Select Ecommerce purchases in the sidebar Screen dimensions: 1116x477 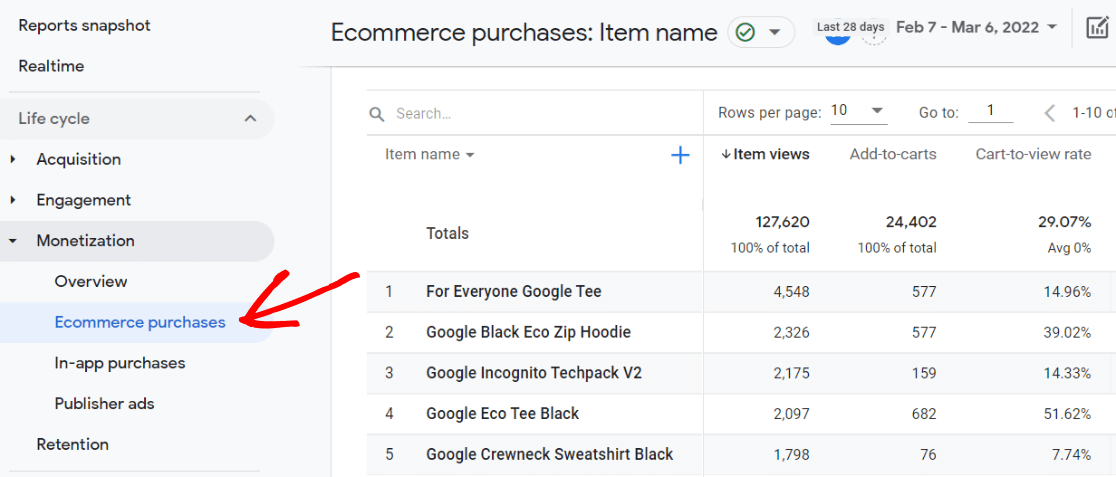140,323
